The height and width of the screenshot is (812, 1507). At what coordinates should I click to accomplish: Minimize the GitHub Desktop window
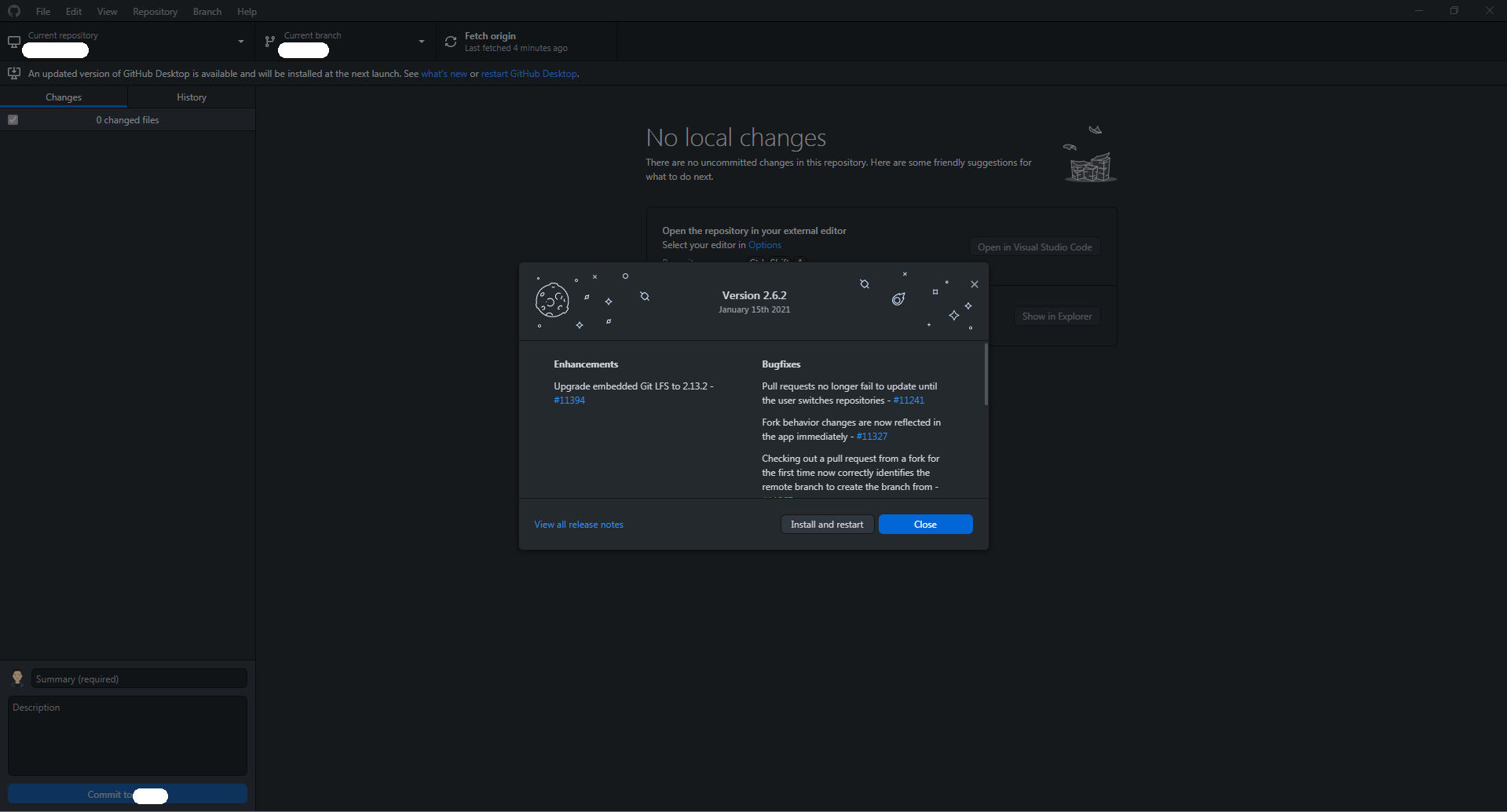[1419, 11]
